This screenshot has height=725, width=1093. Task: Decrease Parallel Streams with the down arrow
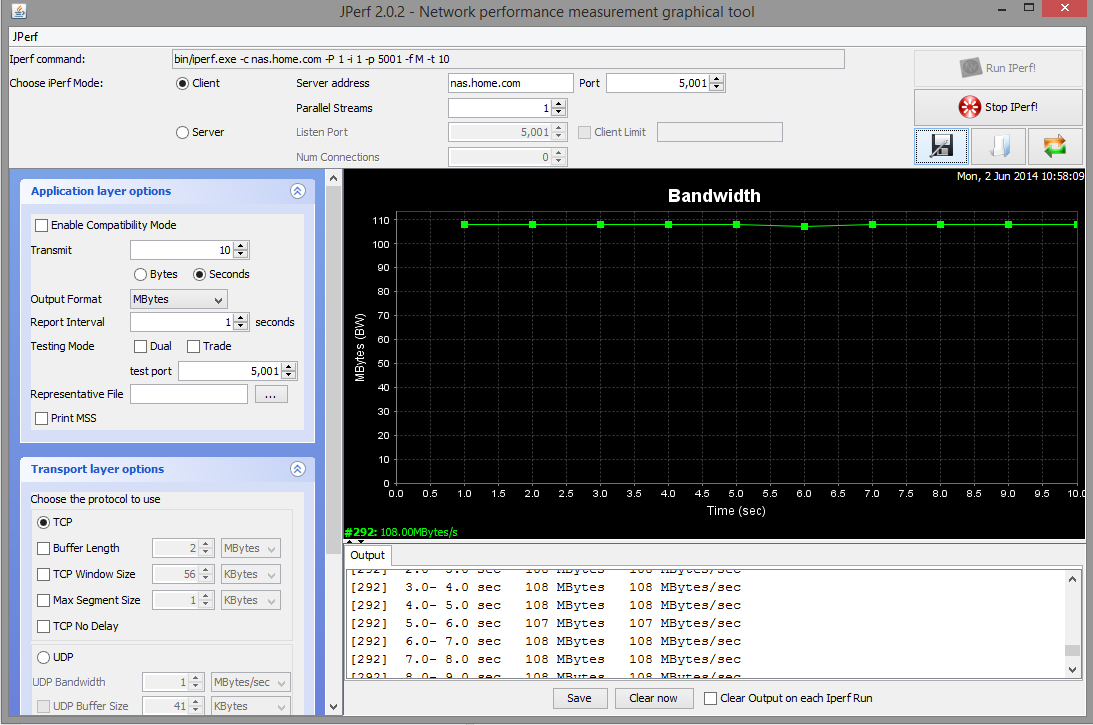point(558,112)
